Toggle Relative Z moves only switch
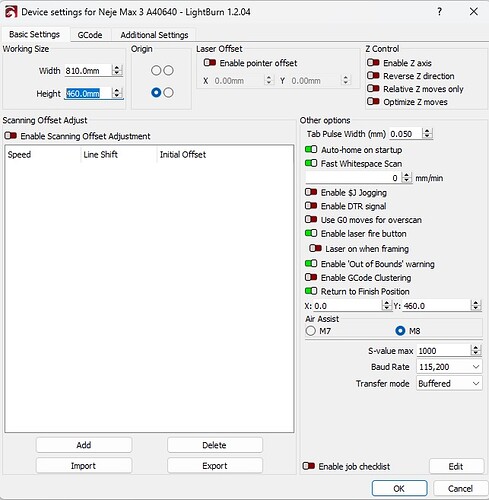Screen dimensions: 489x500 tap(373, 89)
